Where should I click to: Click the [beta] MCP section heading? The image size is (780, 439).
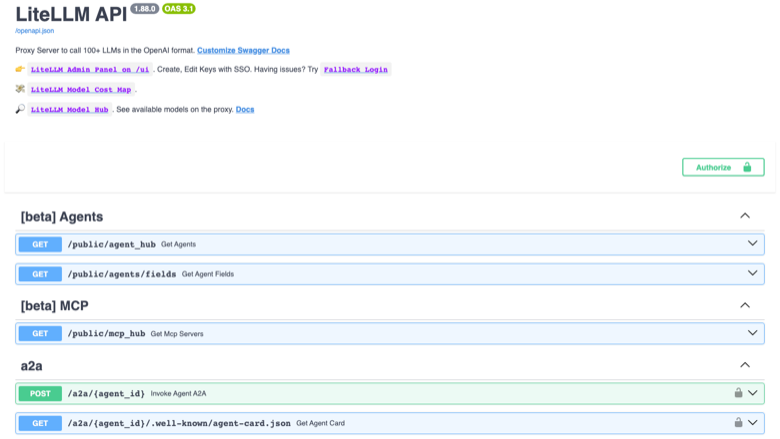[x=54, y=306]
